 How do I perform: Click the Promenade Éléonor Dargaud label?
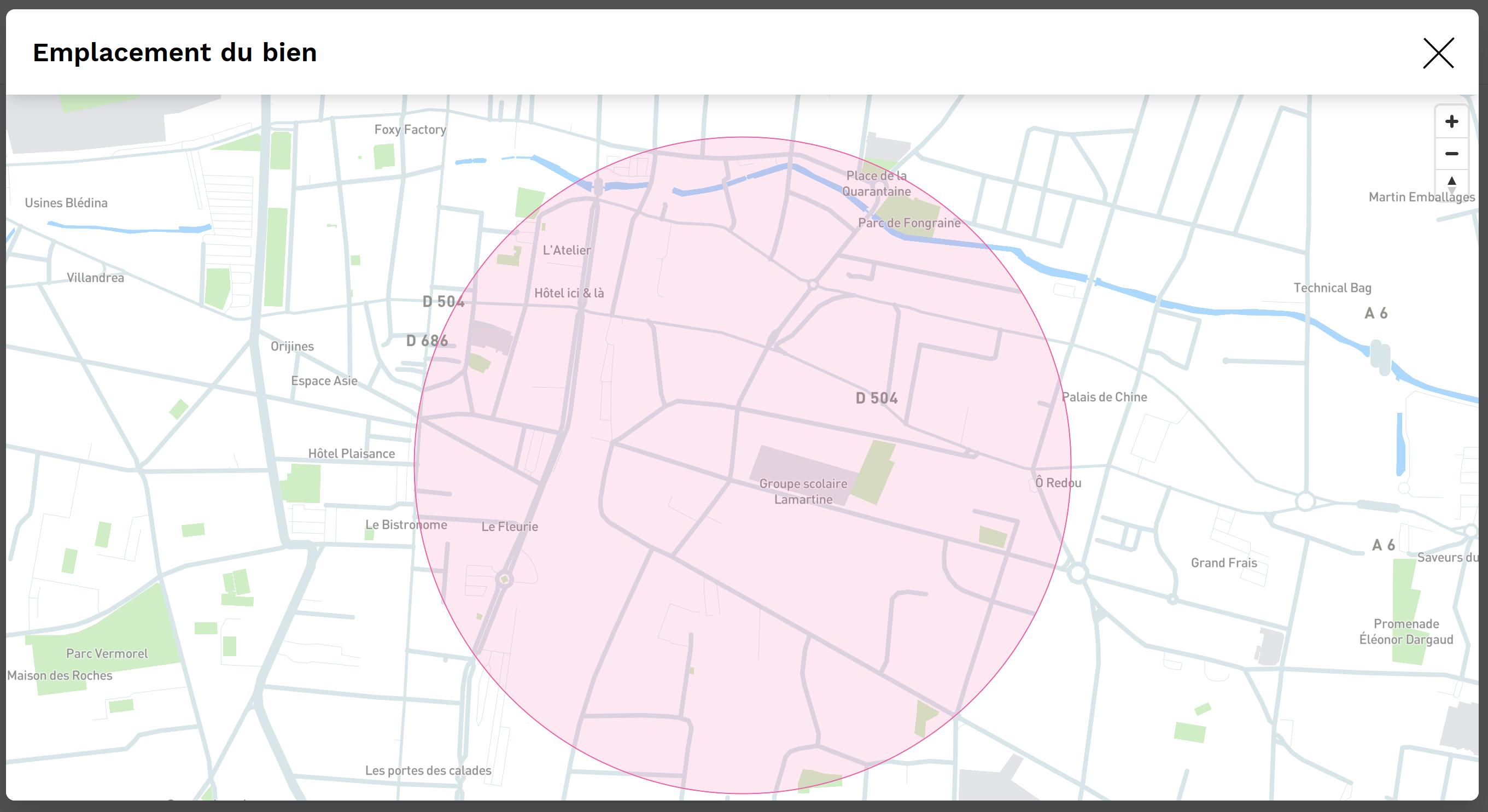(1405, 631)
